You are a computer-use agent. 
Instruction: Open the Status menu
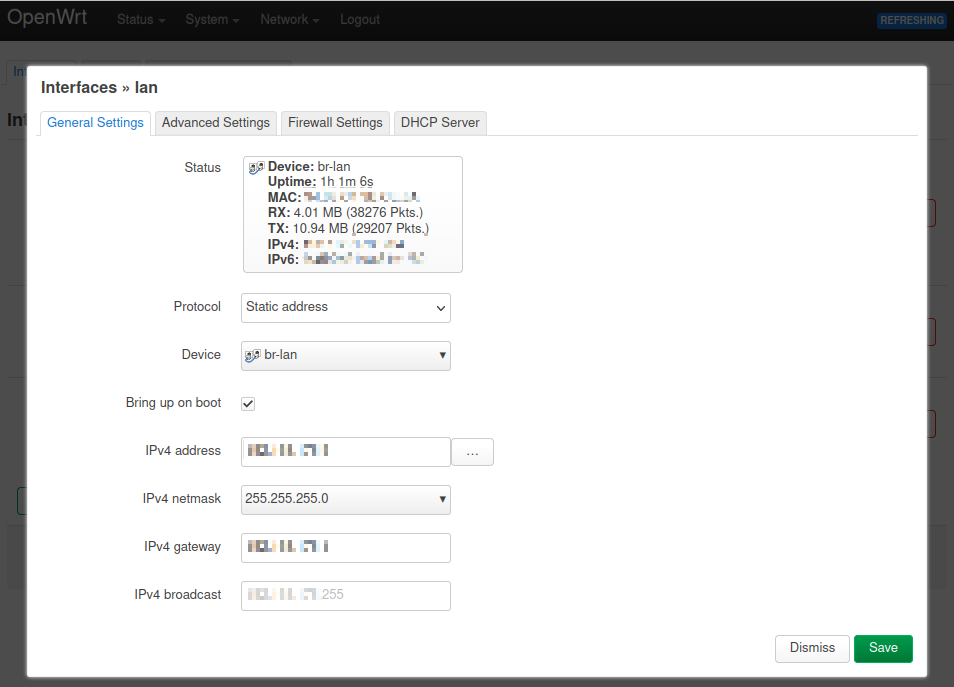point(140,20)
